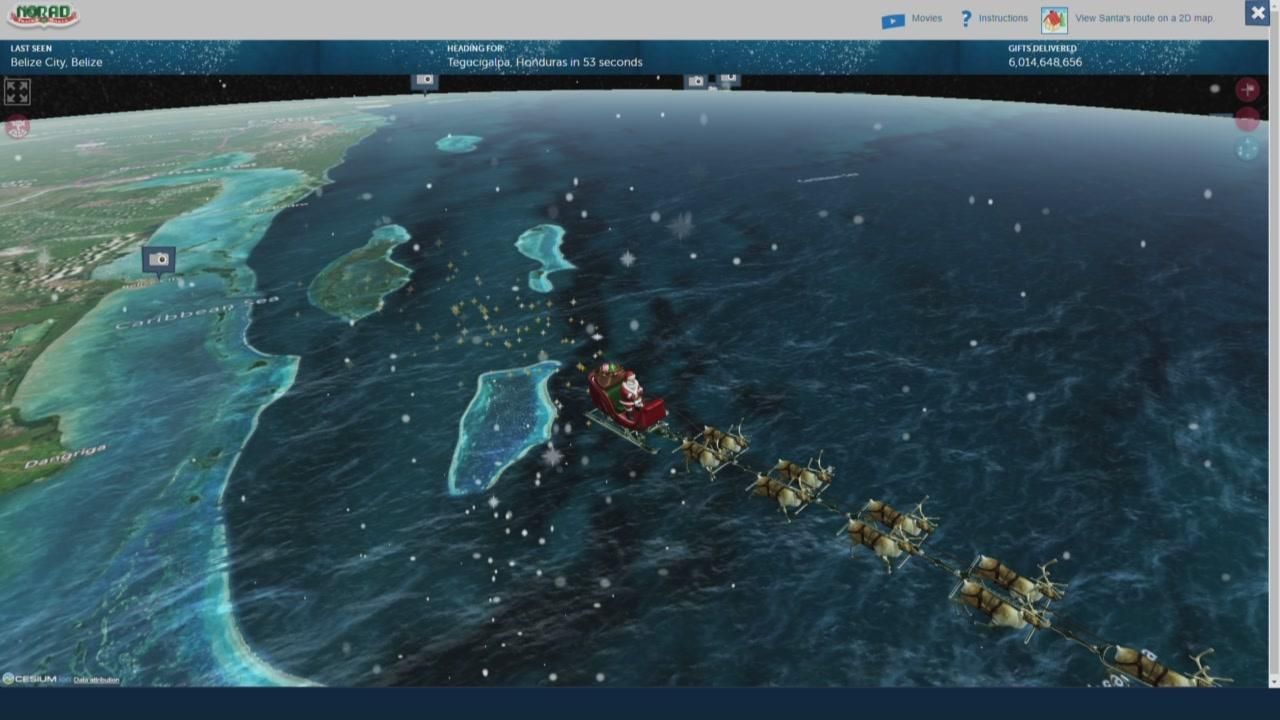Zoom in with the red plus button

click(x=1247, y=90)
